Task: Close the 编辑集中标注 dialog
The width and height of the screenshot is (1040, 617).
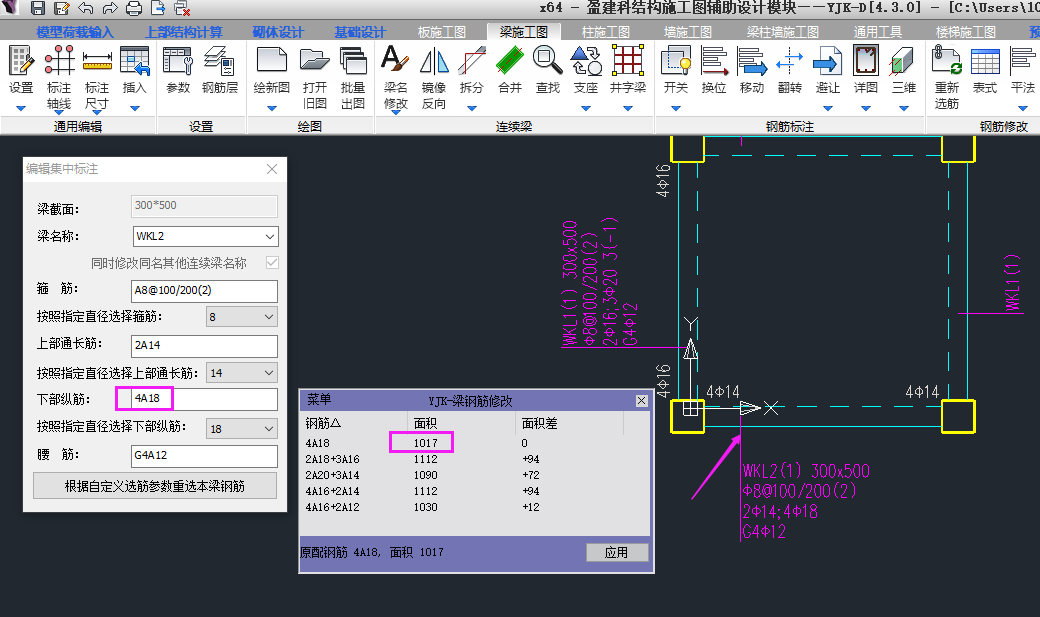Action: coord(272,169)
